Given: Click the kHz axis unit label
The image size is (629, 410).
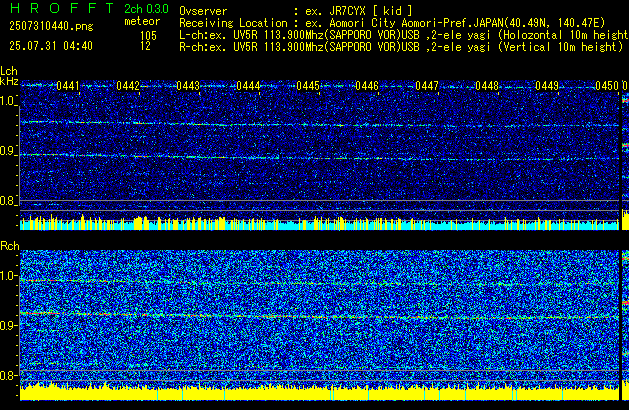Looking at the screenshot, I should point(9,81).
